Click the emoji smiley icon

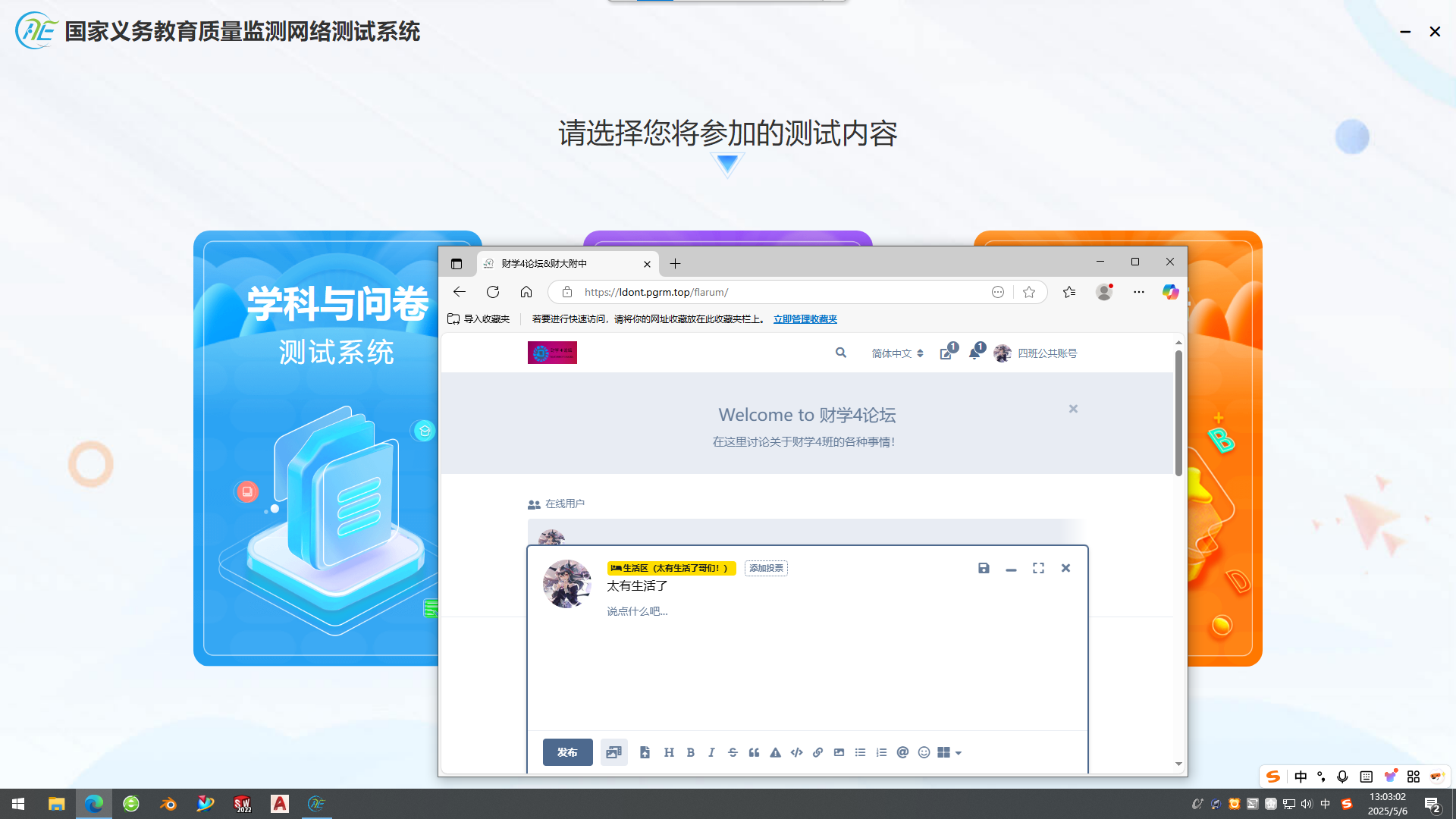point(924,752)
